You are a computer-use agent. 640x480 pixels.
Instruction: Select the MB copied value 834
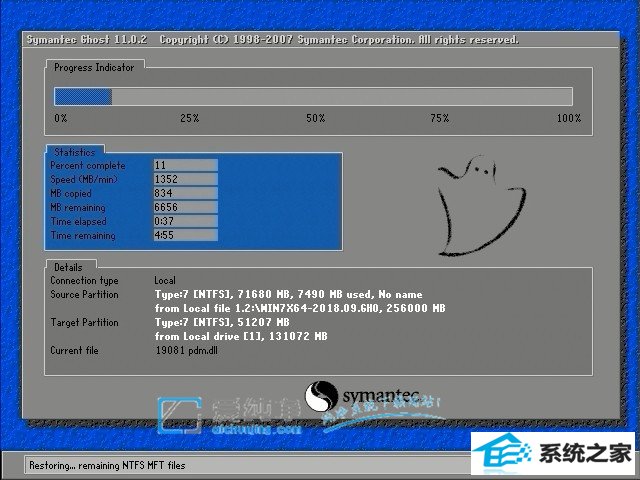point(186,193)
